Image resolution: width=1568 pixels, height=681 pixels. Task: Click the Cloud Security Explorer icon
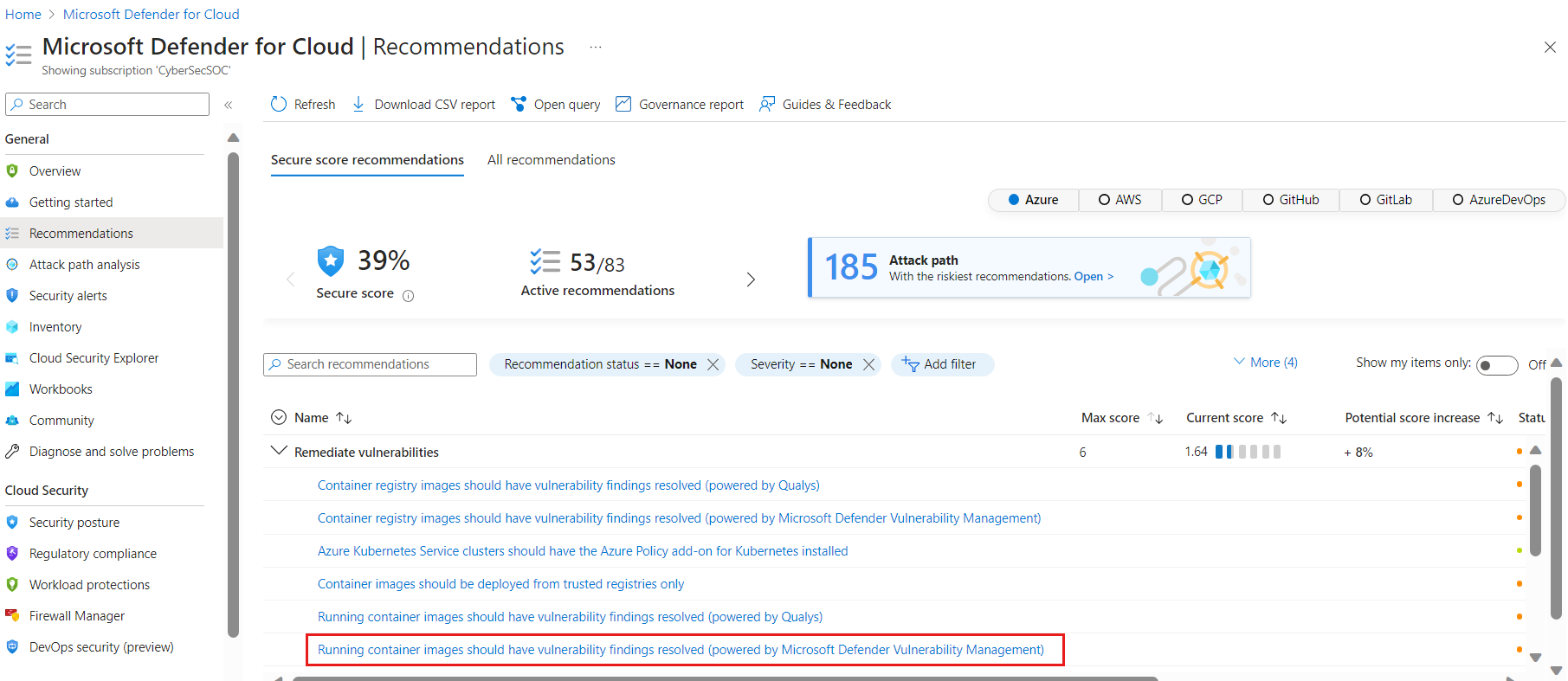pos(12,357)
